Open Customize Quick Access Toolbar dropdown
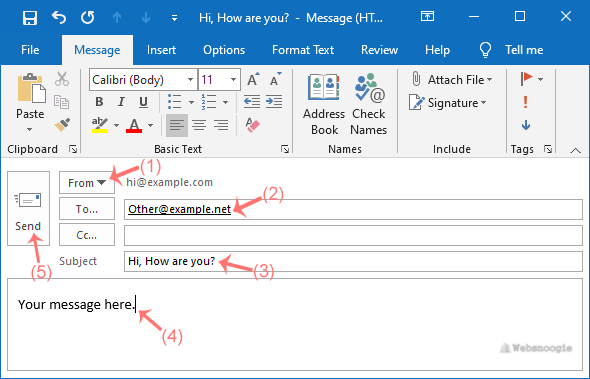Viewport: 590px width, 379px height. point(174,18)
